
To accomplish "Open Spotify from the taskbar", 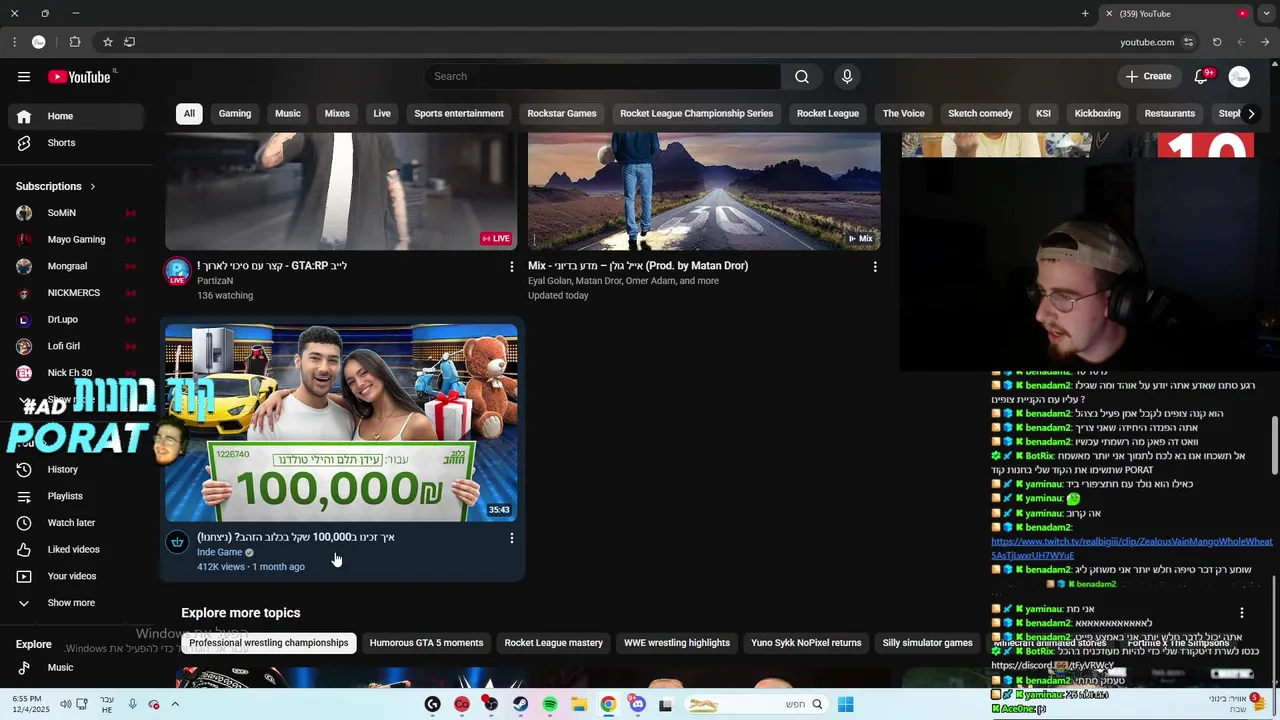I will tap(550, 704).
